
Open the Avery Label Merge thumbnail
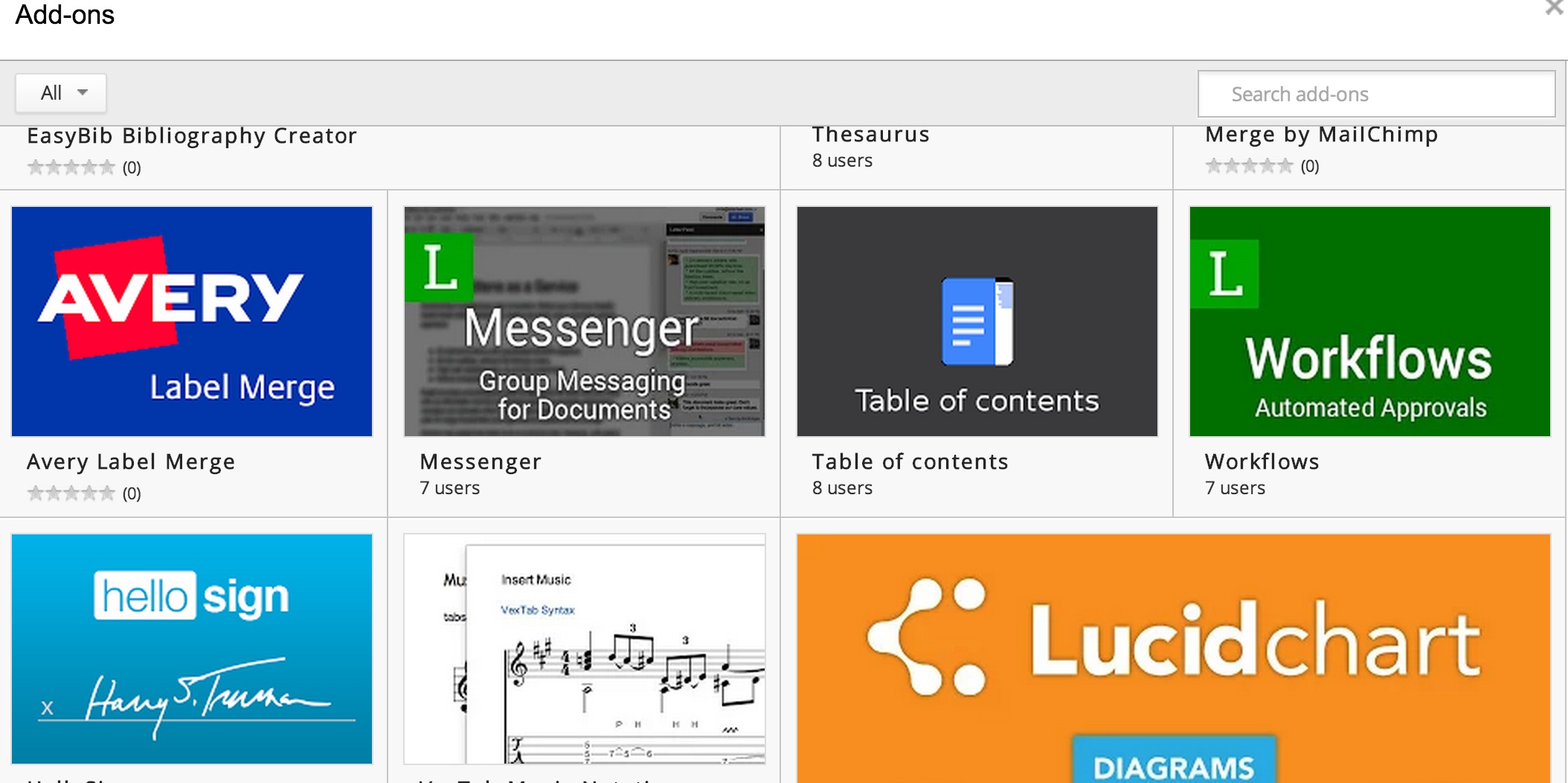(192, 322)
